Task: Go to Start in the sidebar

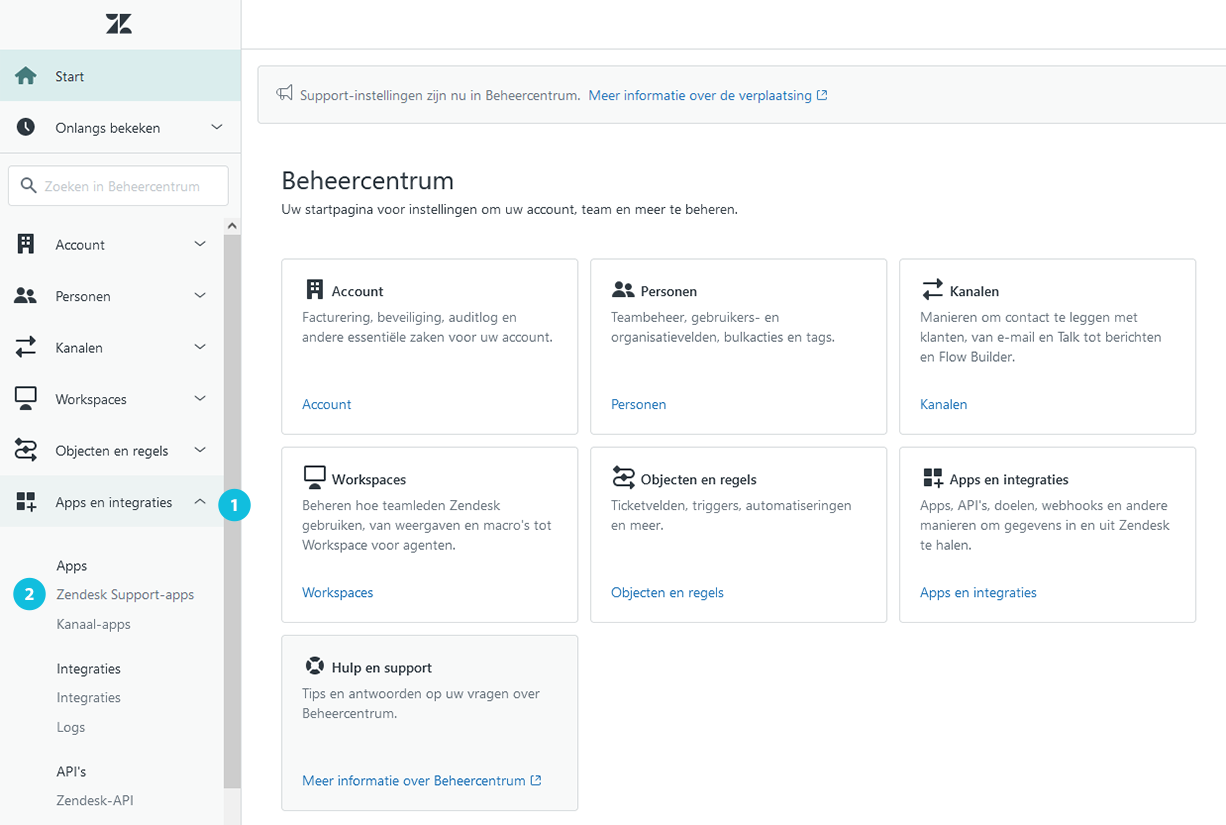Action: click(x=120, y=76)
